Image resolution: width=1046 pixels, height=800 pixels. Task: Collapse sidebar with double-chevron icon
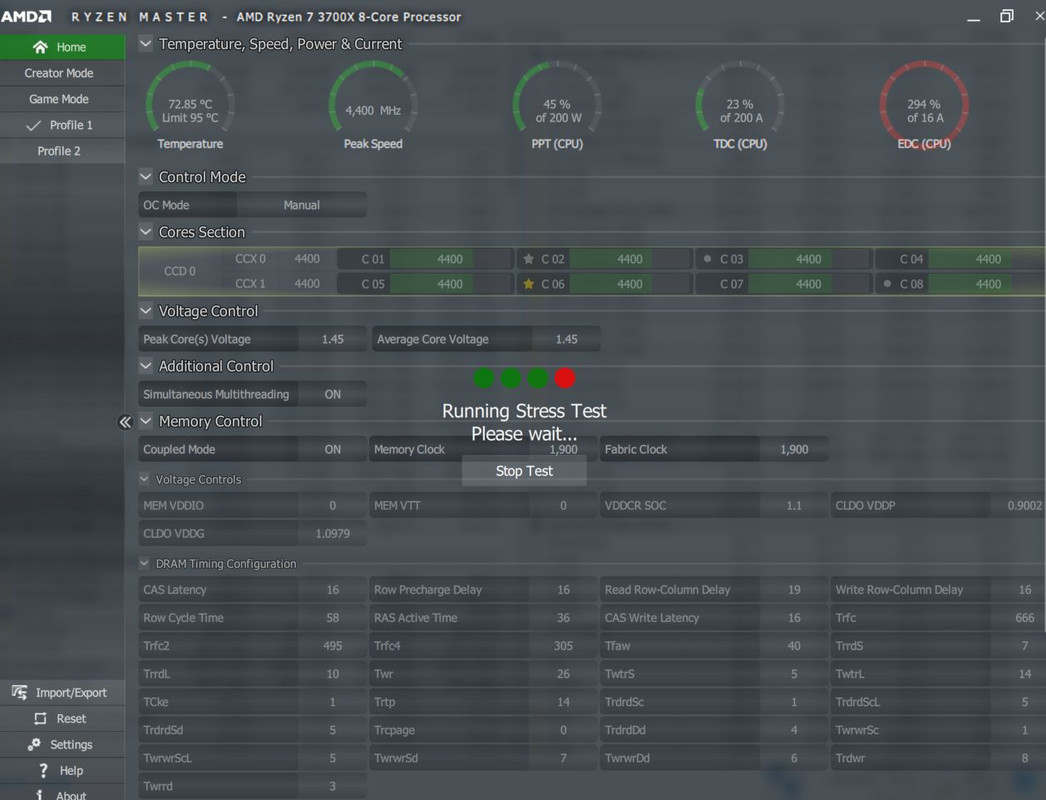point(125,422)
